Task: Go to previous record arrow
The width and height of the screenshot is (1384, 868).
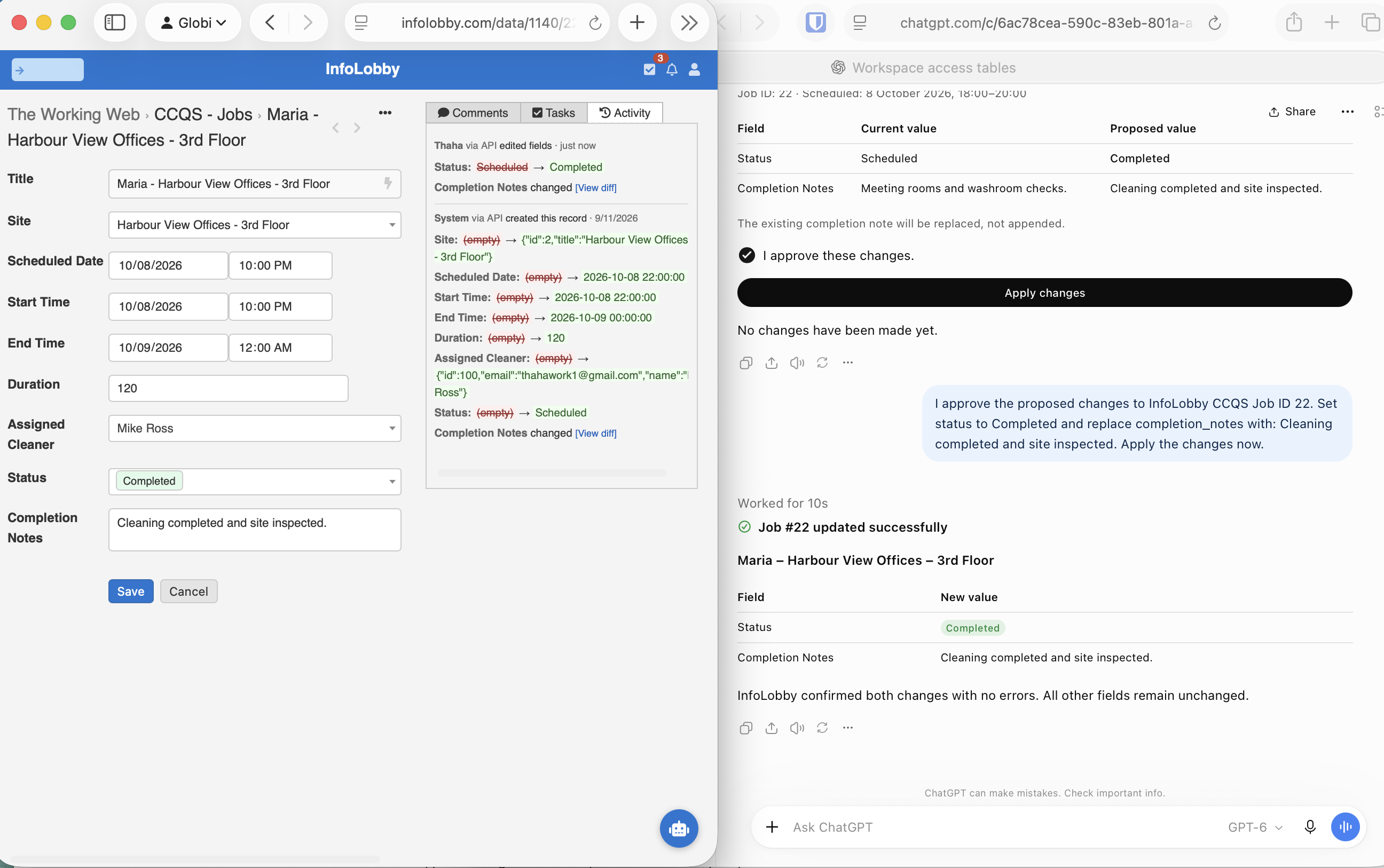Action: (x=336, y=128)
